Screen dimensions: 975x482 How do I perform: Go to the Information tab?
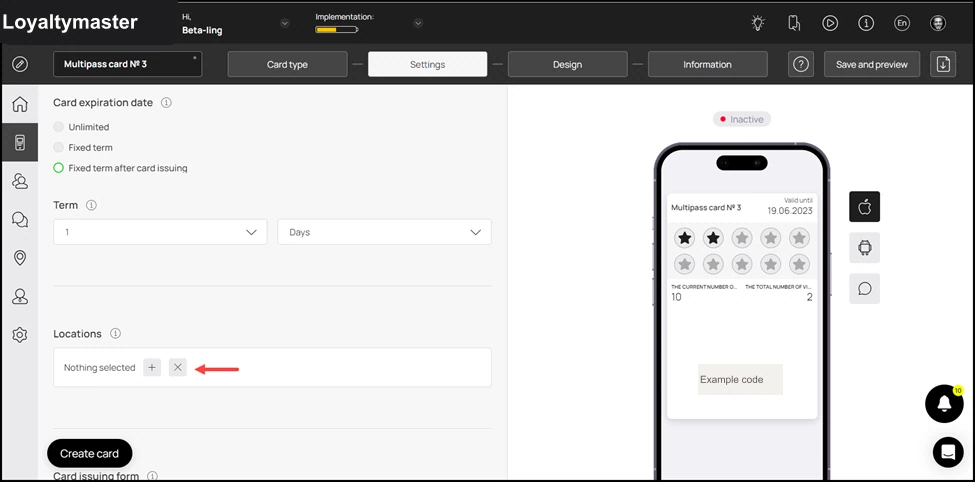pos(708,64)
